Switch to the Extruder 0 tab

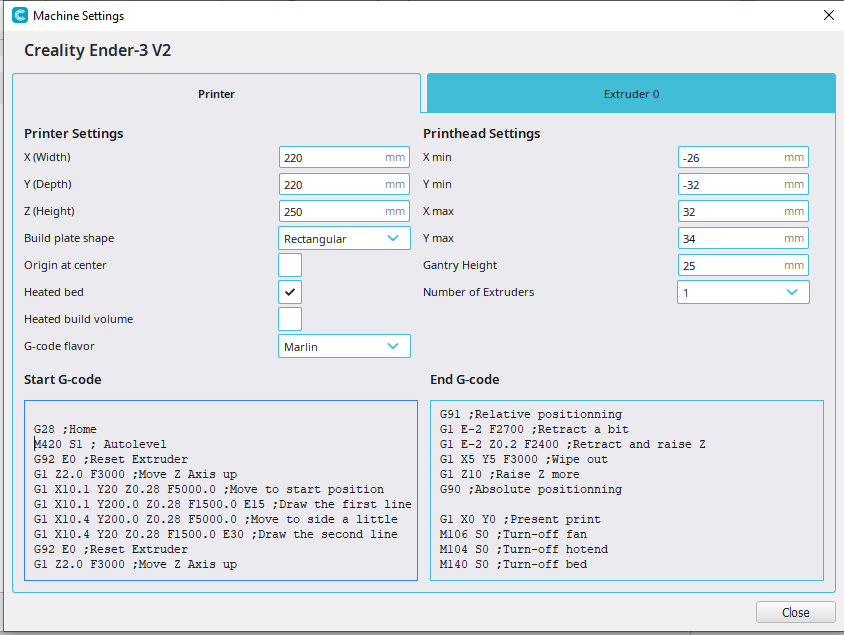coord(631,94)
